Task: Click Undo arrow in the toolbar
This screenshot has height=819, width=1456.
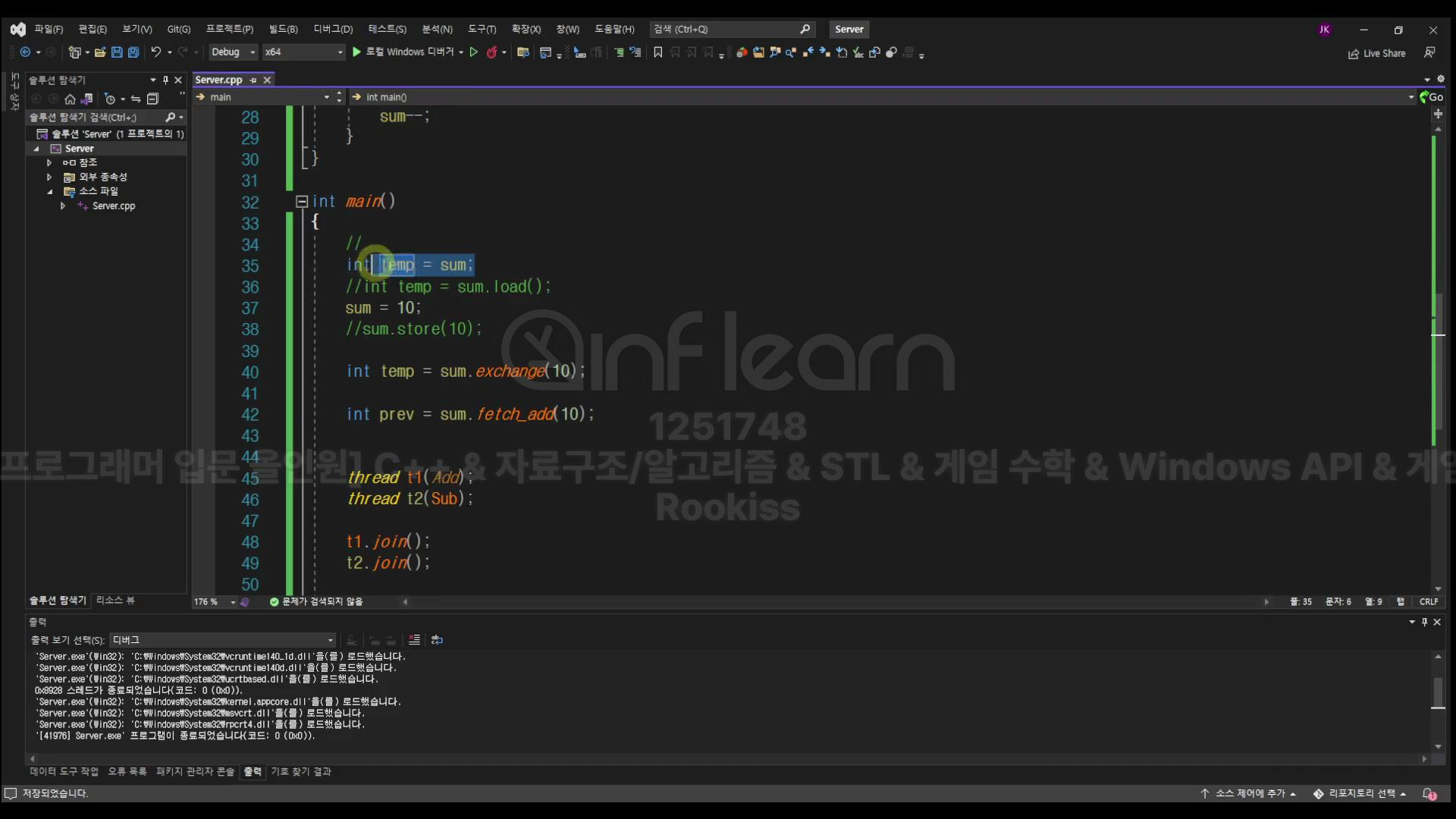Action: (155, 52)
